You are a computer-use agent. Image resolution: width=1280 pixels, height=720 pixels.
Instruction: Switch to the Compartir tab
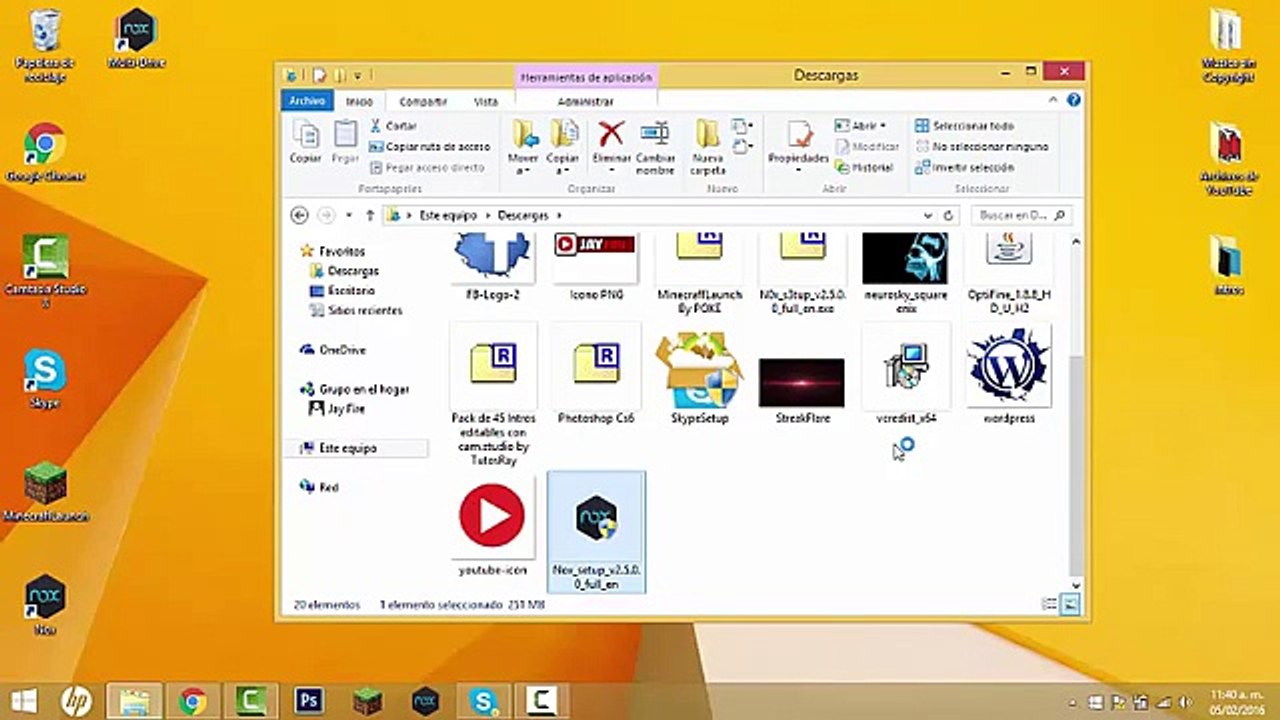(423, 101)
